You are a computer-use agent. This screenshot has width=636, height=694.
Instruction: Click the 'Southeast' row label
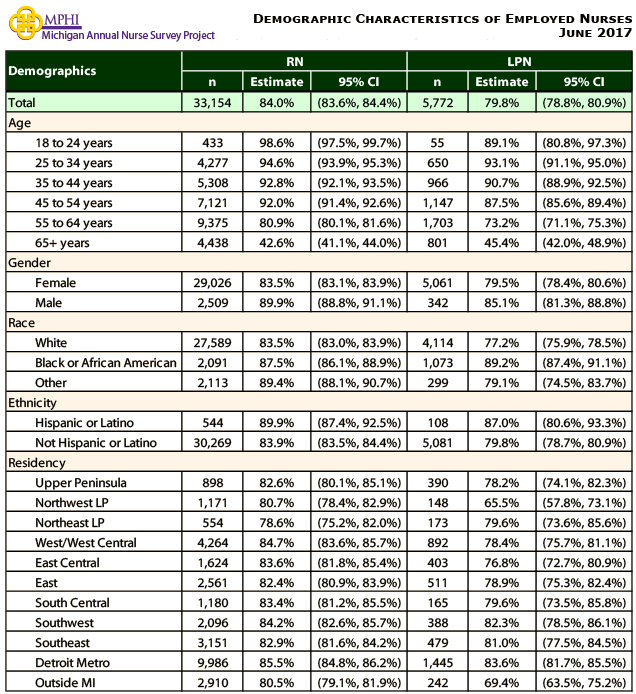click(62, 643)
